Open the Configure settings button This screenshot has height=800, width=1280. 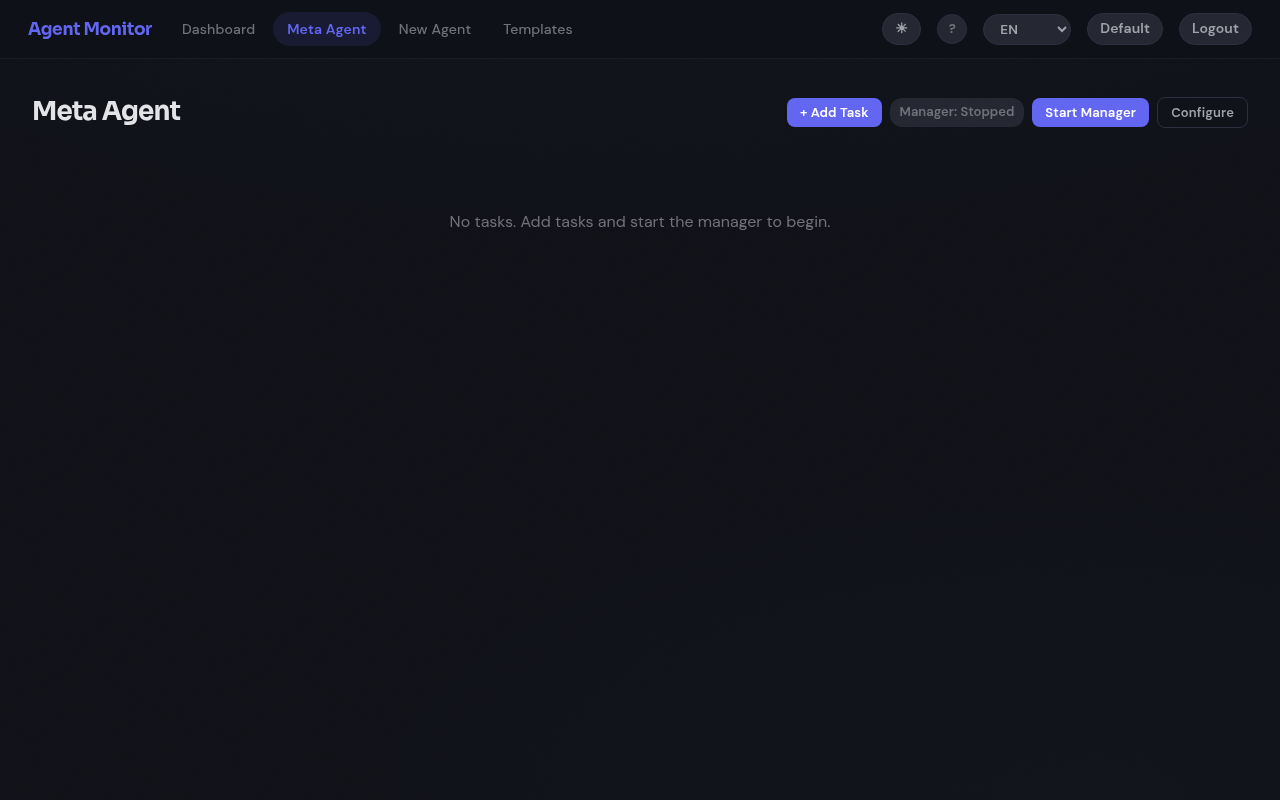point(1202,112)
